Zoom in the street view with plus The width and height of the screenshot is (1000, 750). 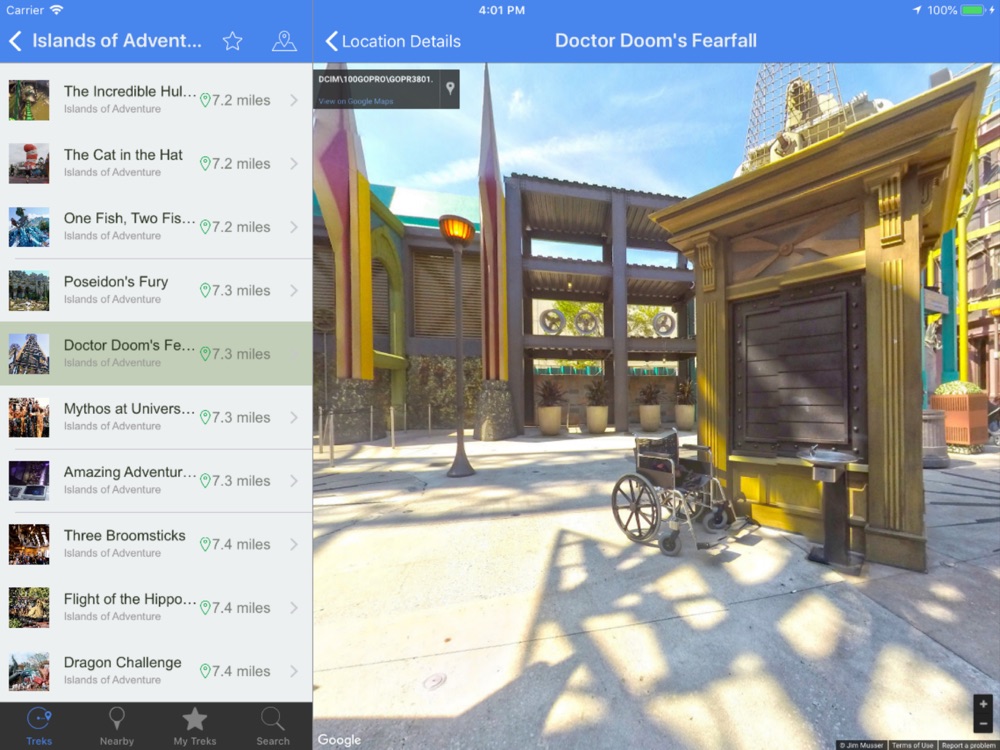(x=983, y=704)
